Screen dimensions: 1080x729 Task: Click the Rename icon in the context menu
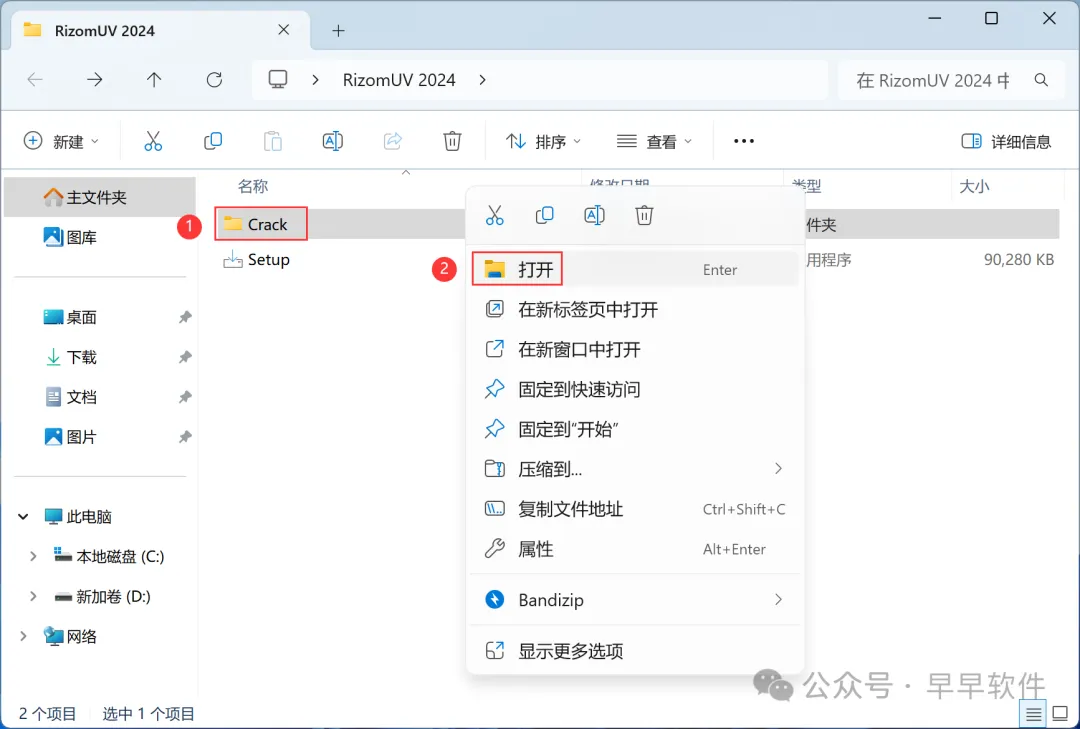pos(594,215)
